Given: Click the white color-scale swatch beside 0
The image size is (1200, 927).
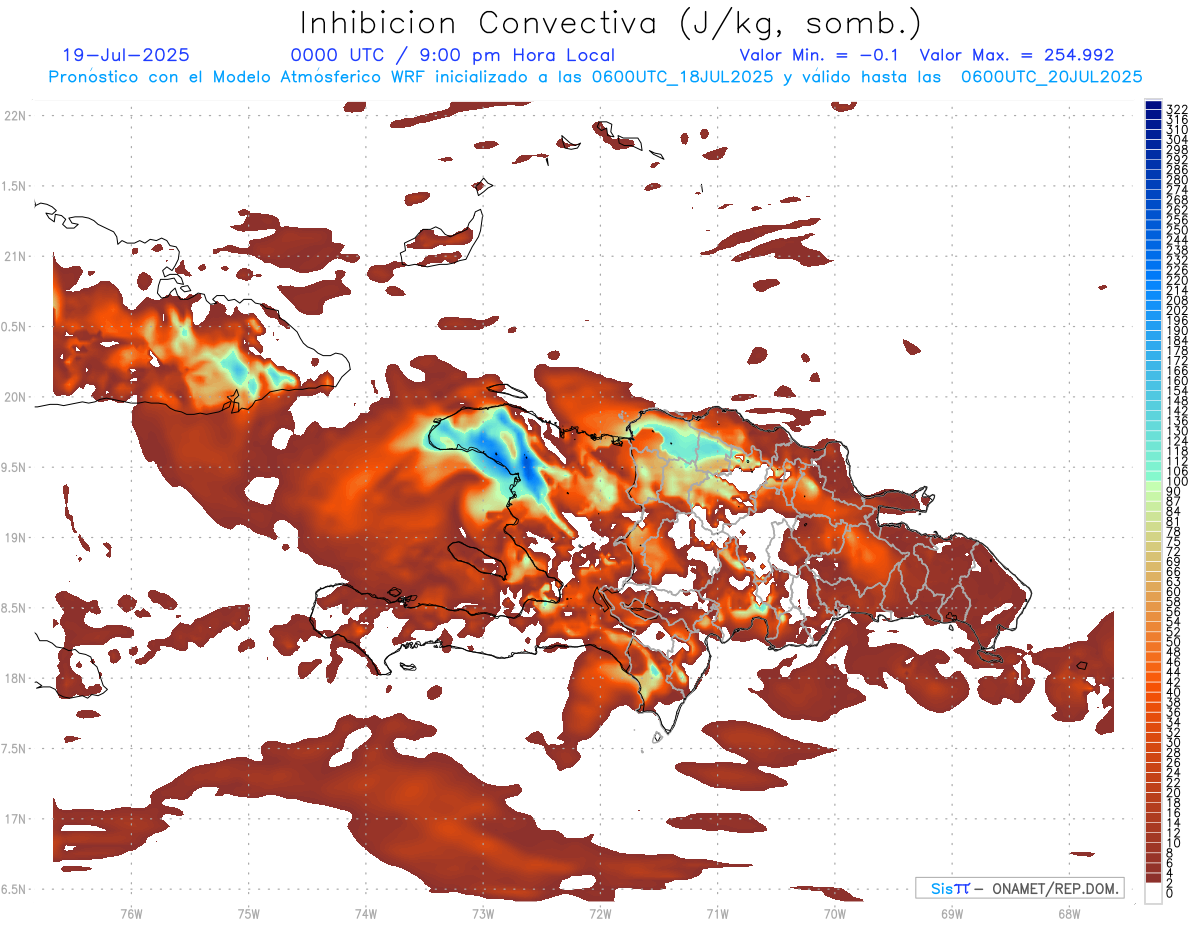Looking at the screenshot, I should 1154,893.
